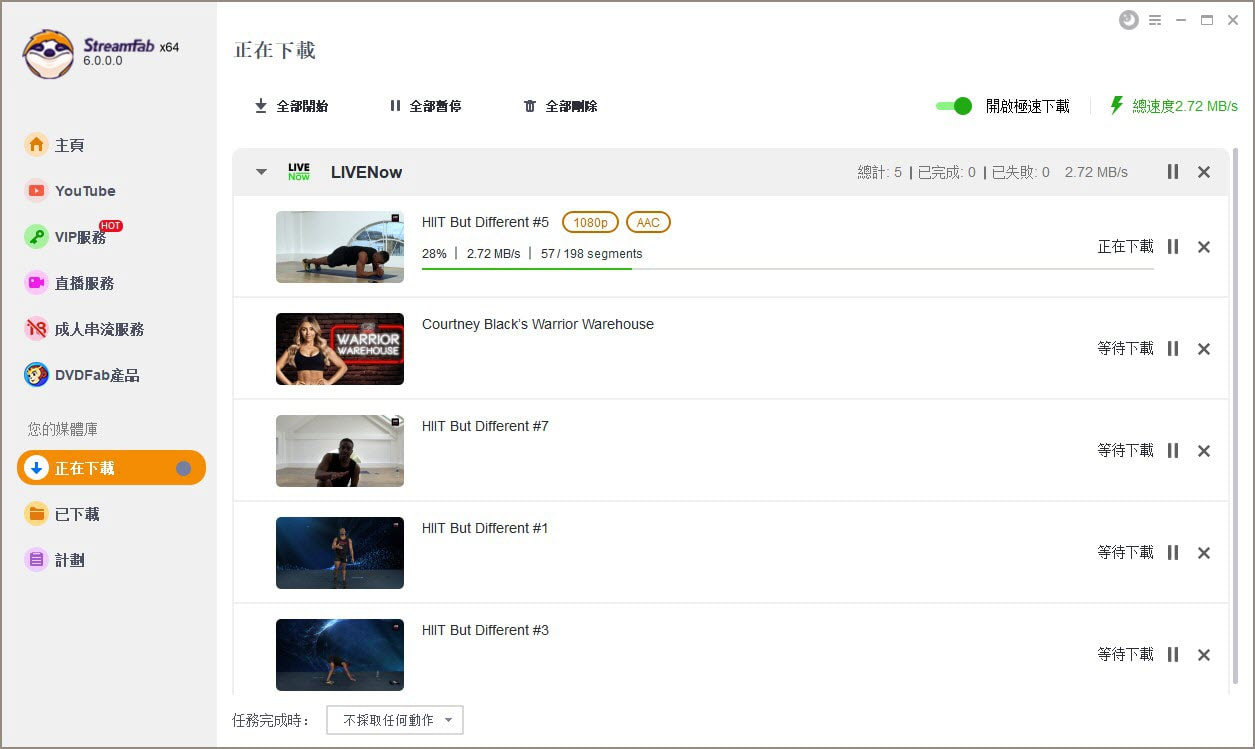Open VIP服務 section

79,237
